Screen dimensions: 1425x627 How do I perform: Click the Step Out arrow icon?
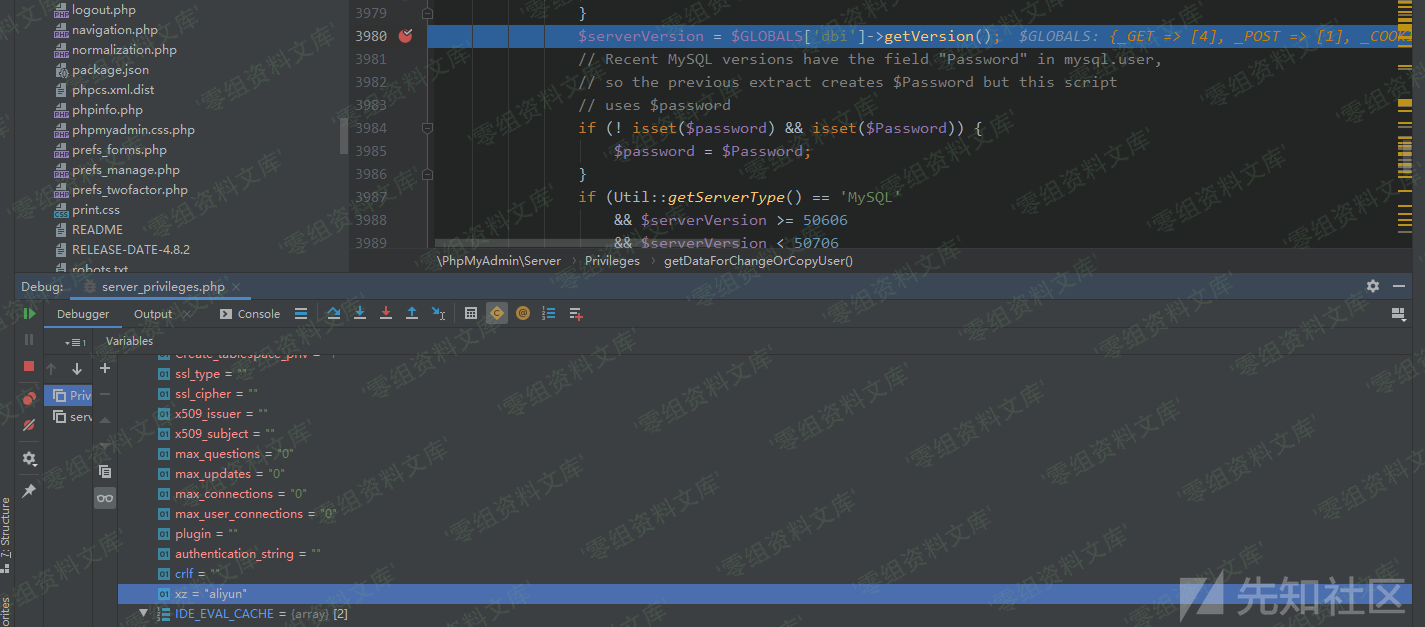411,314
